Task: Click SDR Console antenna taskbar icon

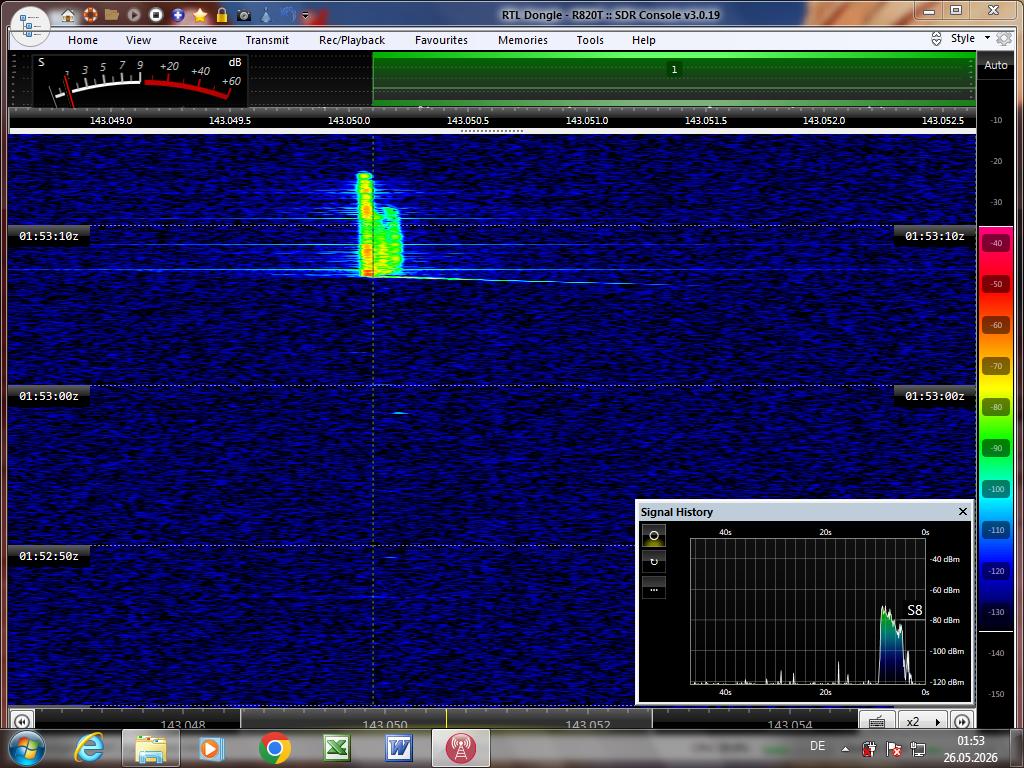Action: 460,748
